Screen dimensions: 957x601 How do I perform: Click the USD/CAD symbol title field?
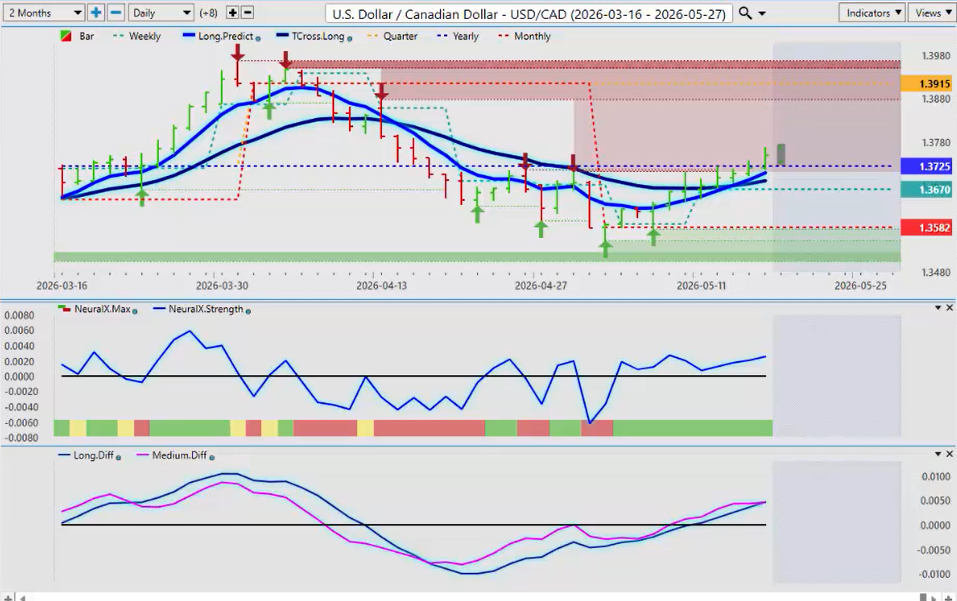tap(529, 13)
